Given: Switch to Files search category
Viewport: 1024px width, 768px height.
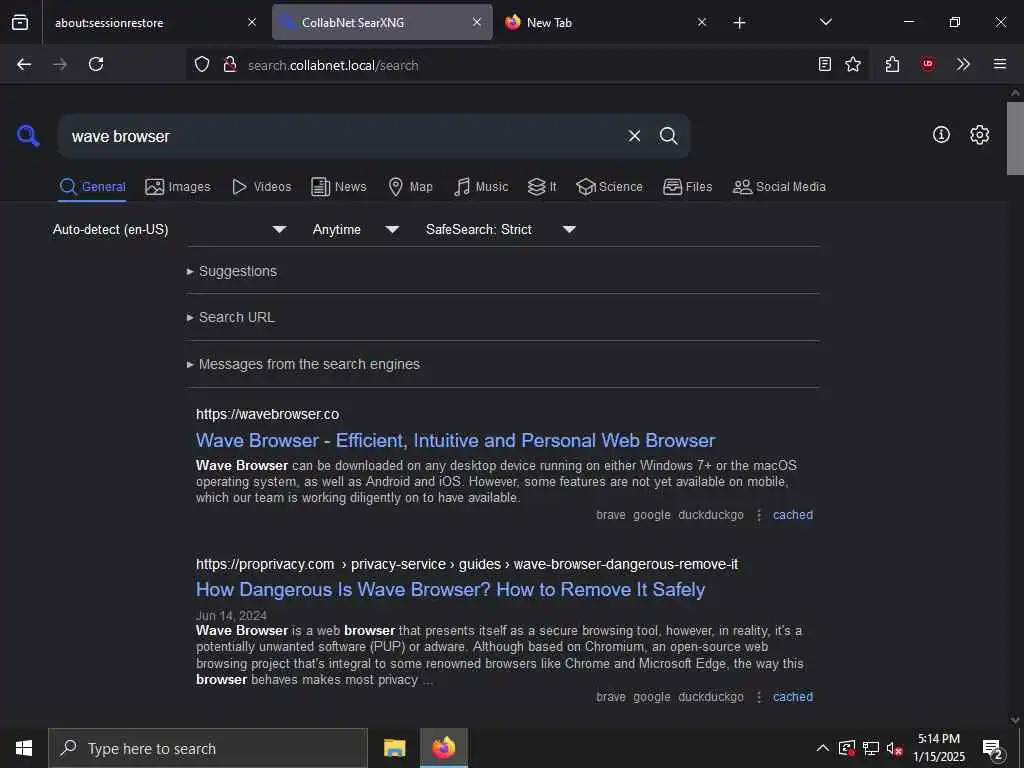Looking at the screenshot, I should 687,187.
